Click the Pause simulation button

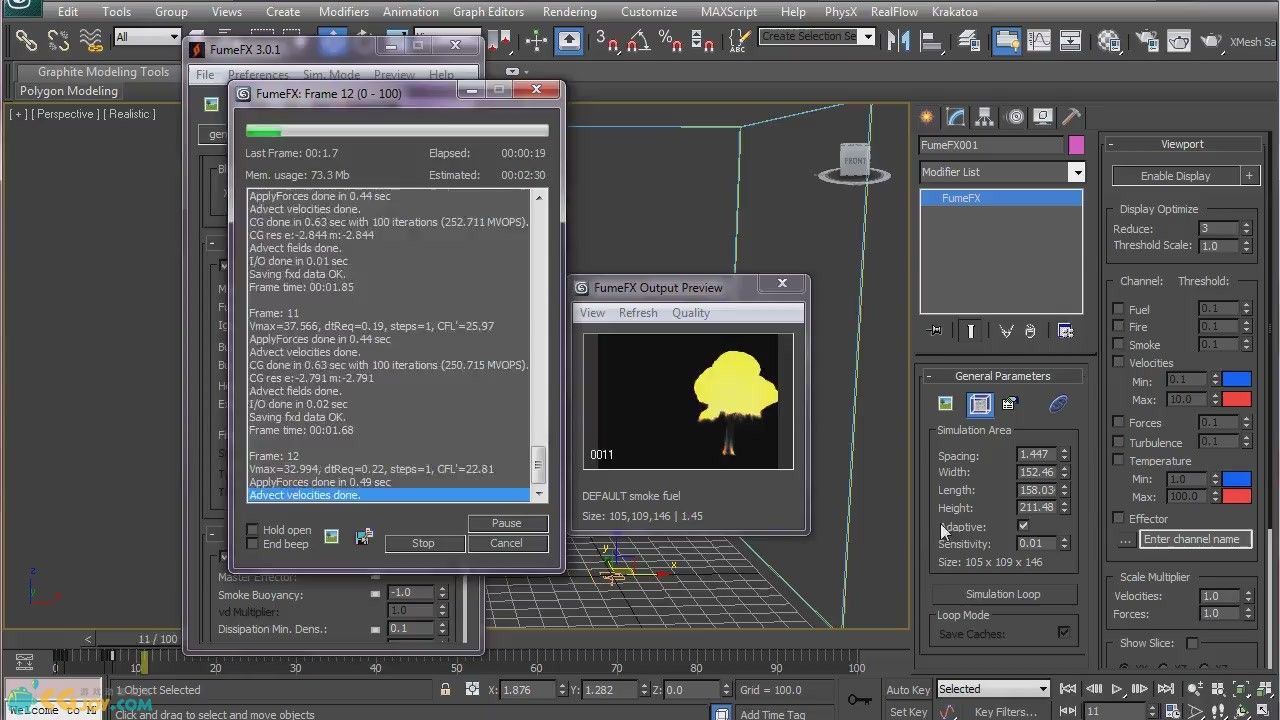pos(506,523)
